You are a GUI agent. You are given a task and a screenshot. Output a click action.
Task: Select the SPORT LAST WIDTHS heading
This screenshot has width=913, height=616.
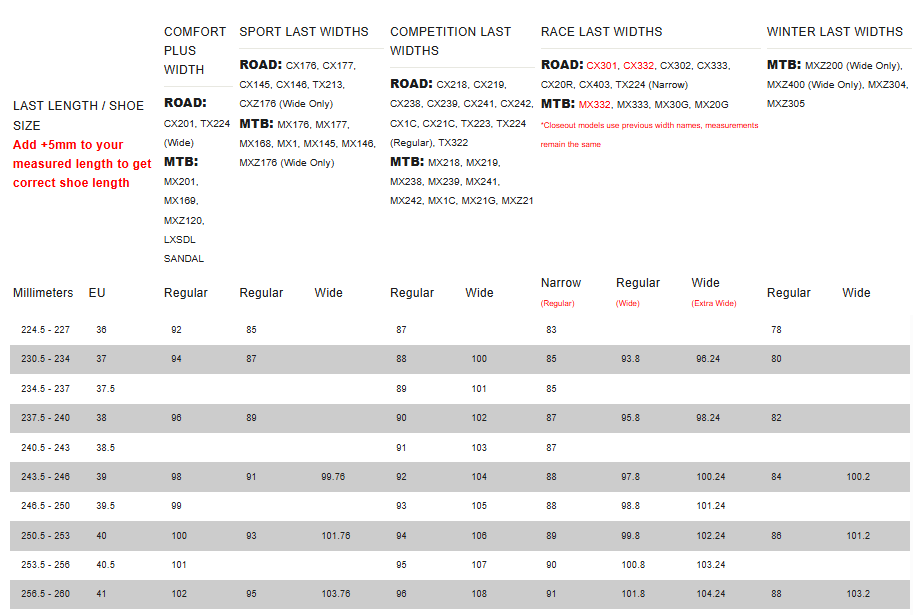click(x=304, y=32)
